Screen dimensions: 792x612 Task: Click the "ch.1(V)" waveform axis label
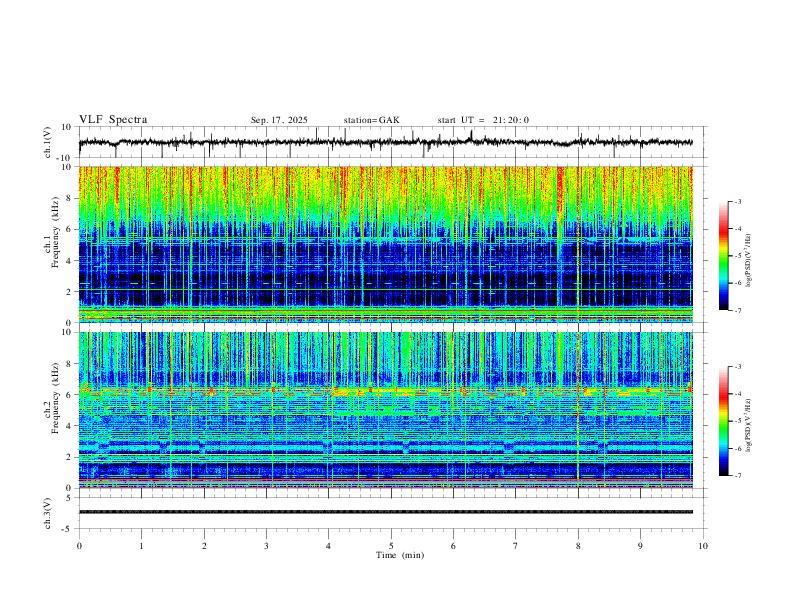(48, 141)
